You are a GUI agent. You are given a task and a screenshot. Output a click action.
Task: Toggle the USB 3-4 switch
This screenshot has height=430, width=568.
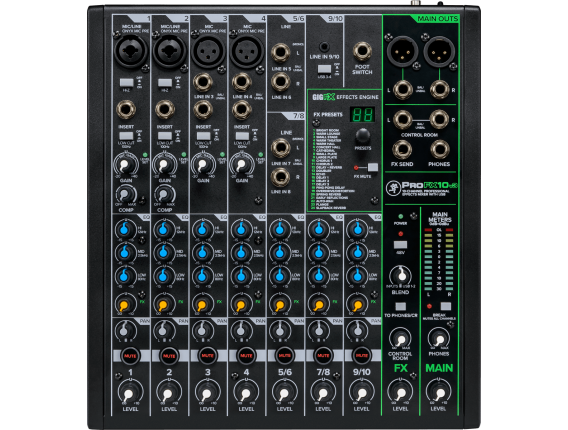(x=324, y=69)
